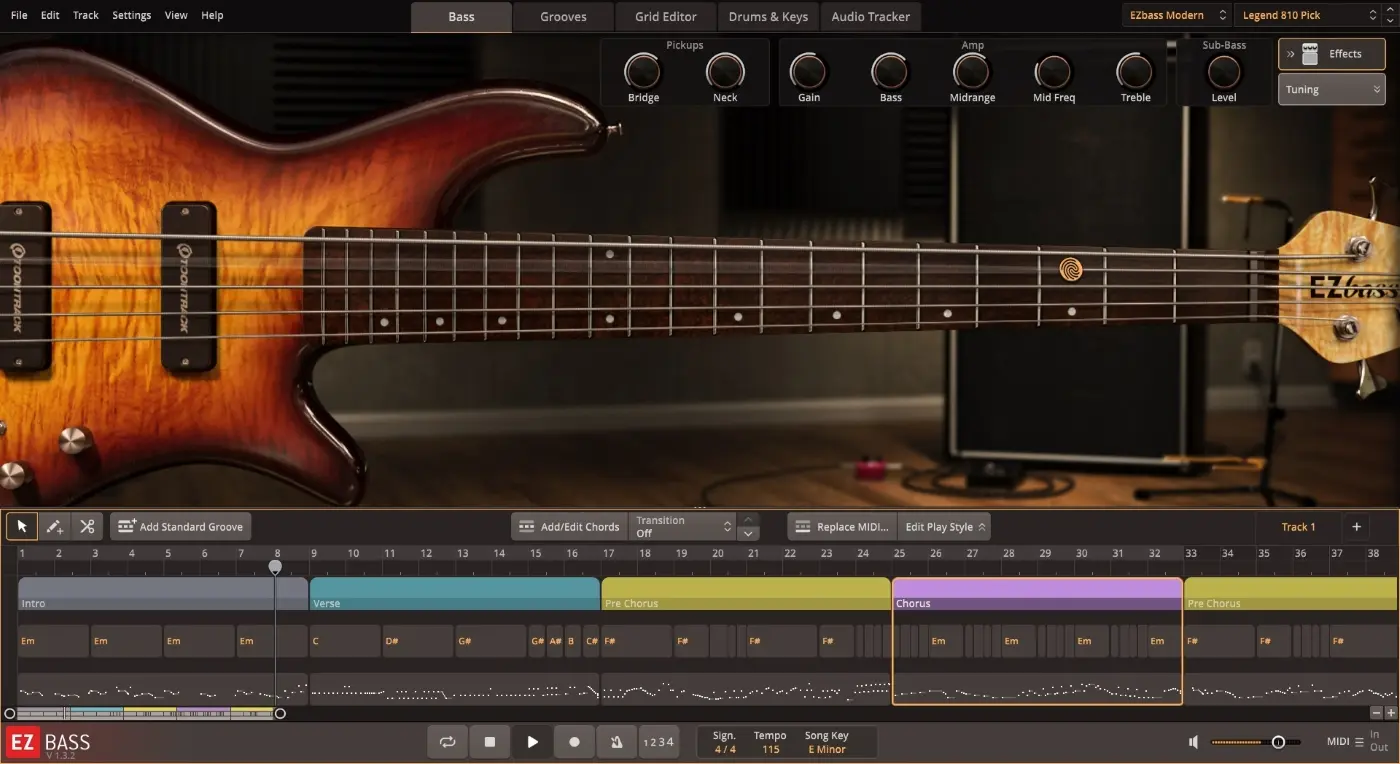
Task: Click the amp Gain knob
Action: [808, 71]
